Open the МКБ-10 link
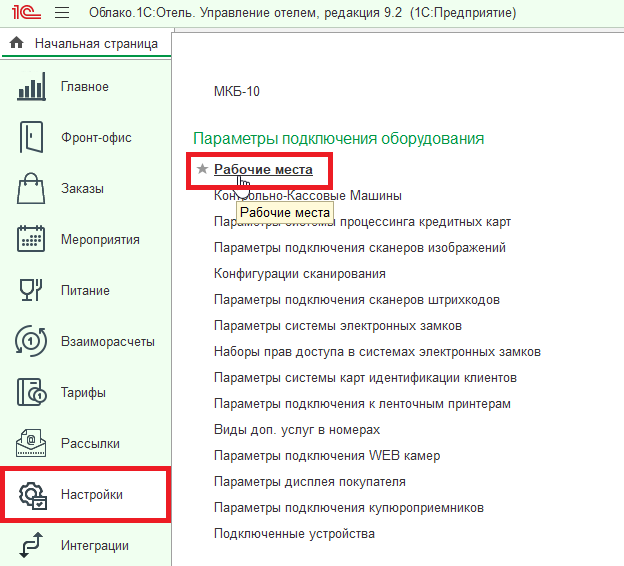The width and height of the screenshot is (624, 566). pos(237,91)
